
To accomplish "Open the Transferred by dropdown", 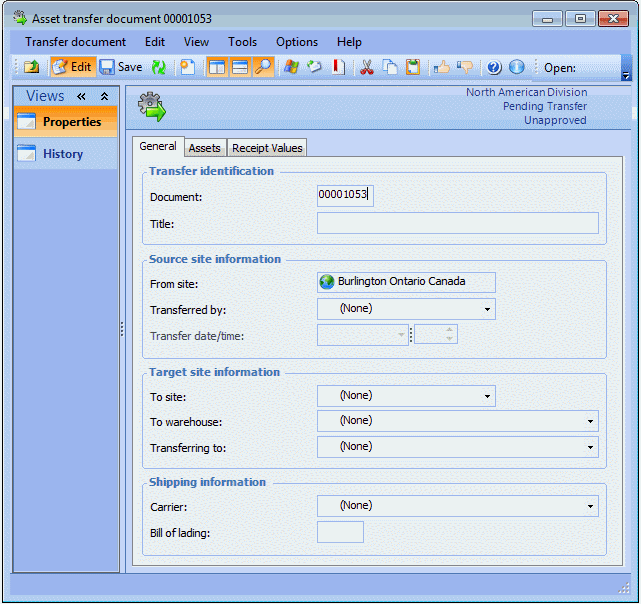I will pos(487,309).
